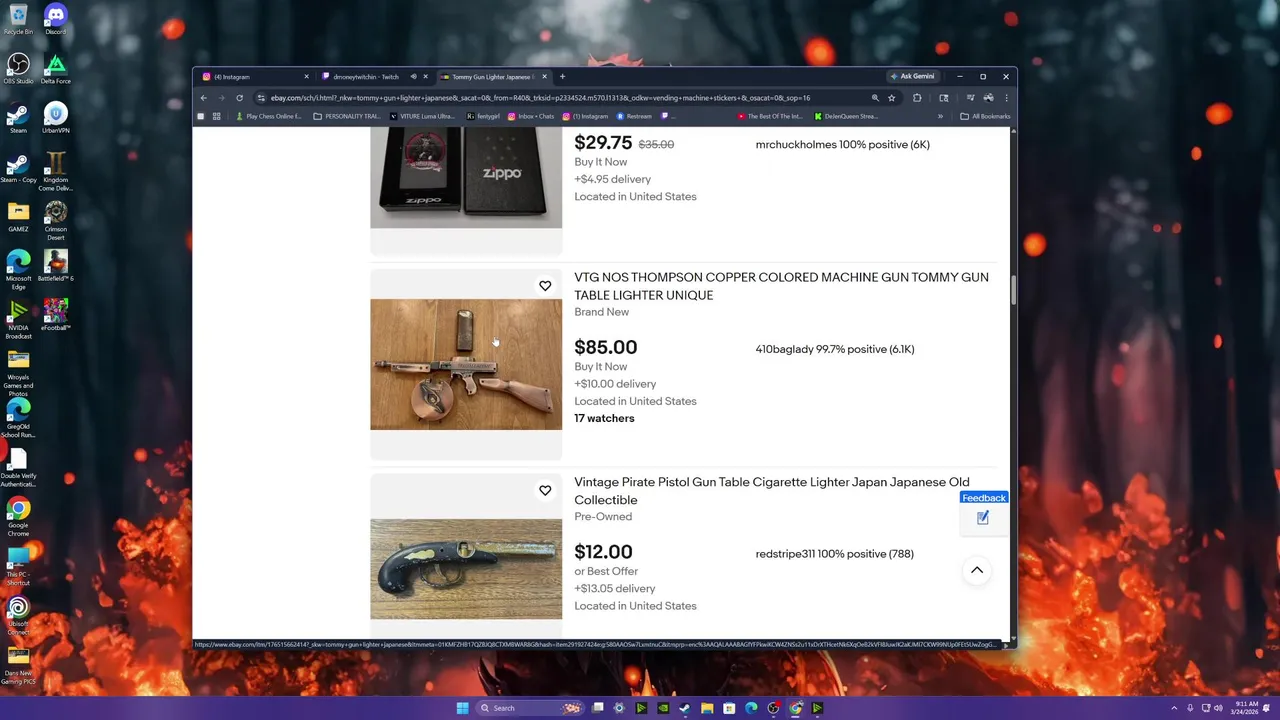Launch Ubisoft Connect desktop shortcut

point(18,617)
